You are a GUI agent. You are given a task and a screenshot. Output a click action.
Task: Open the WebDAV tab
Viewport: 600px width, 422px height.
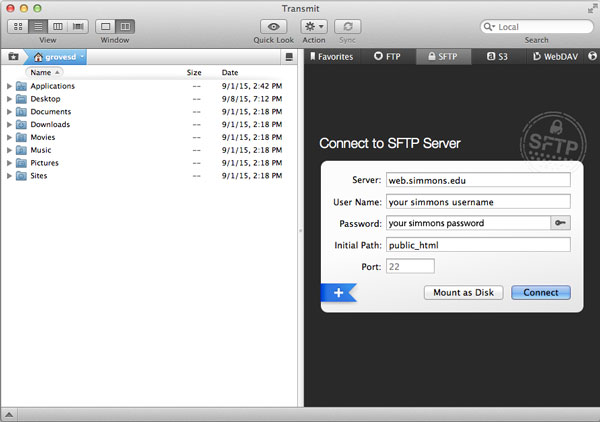pos(555,57)
